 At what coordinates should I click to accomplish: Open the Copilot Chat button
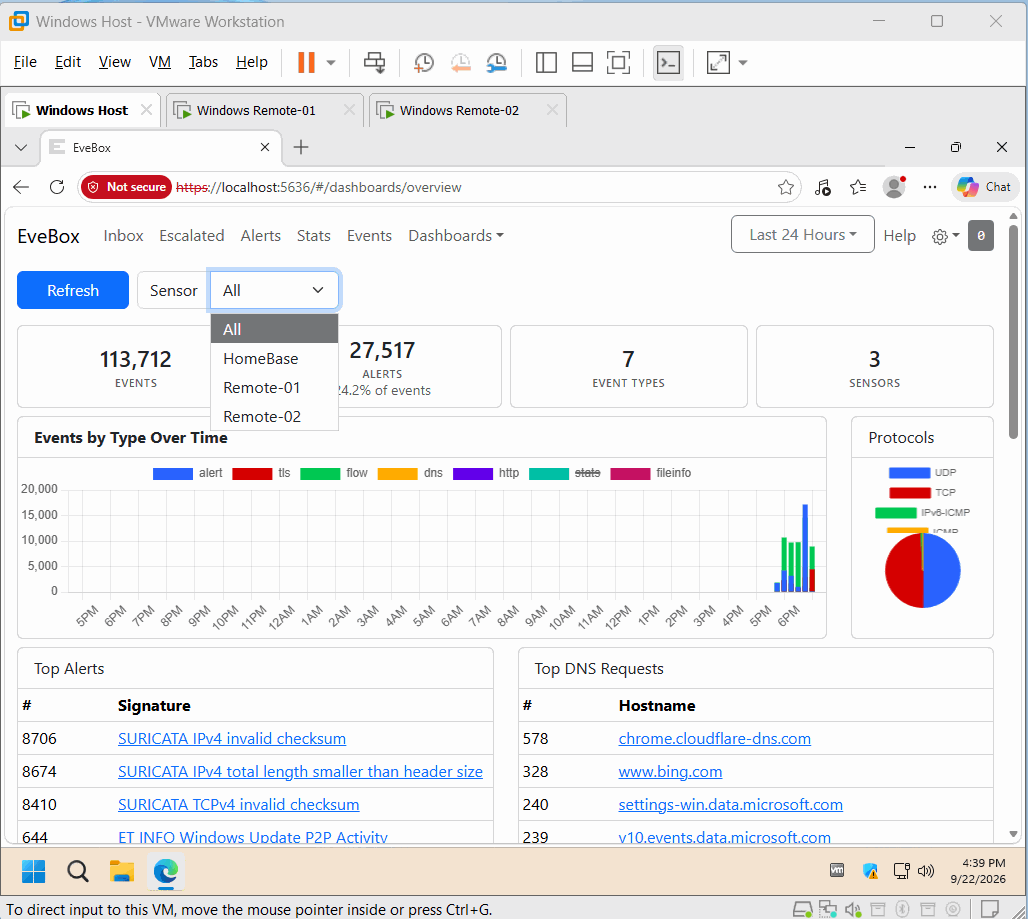coord(984,187)
